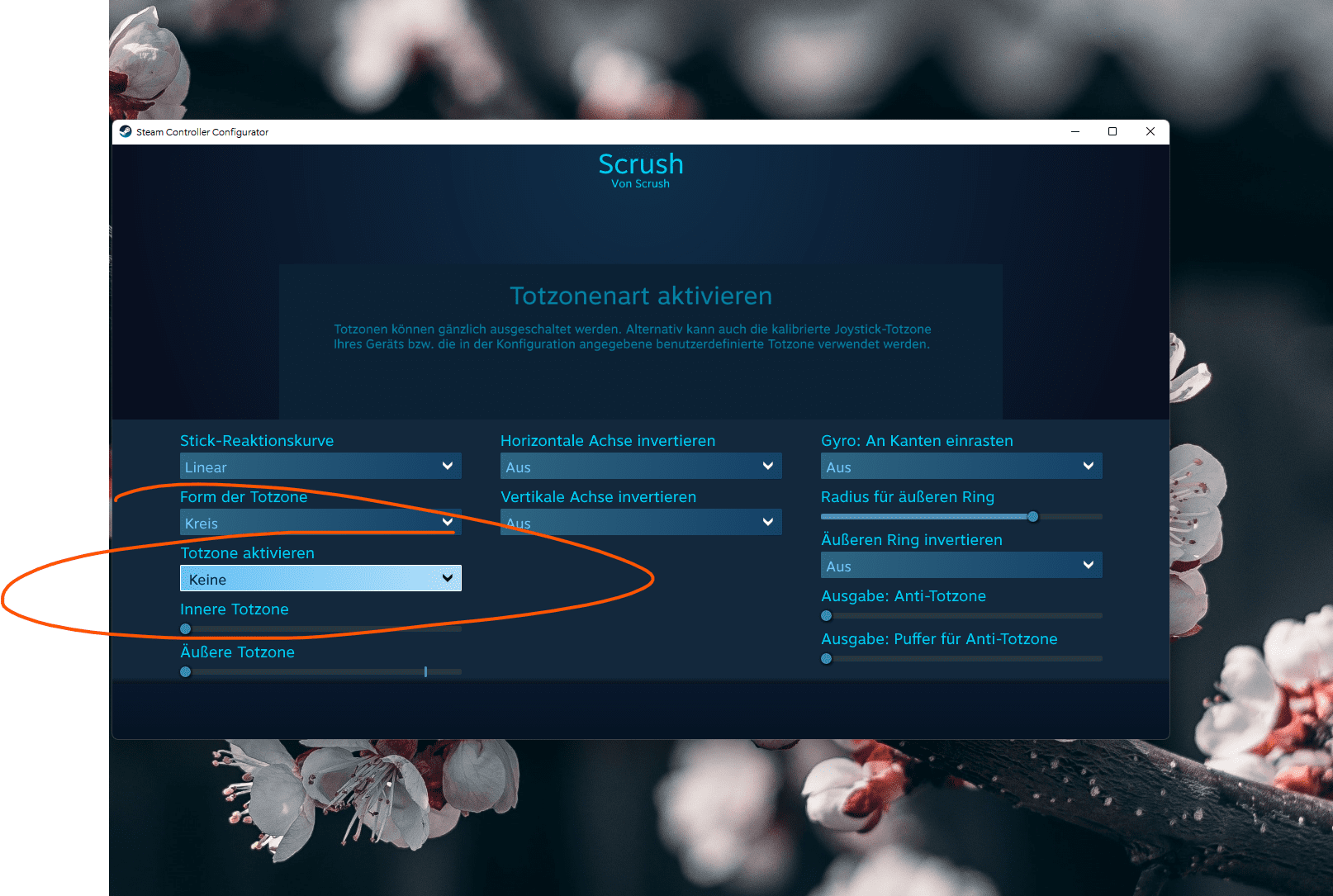Click the Radius für äußeren Ring slider
This screenshot has height=896, width=1333.
[961, 517]
